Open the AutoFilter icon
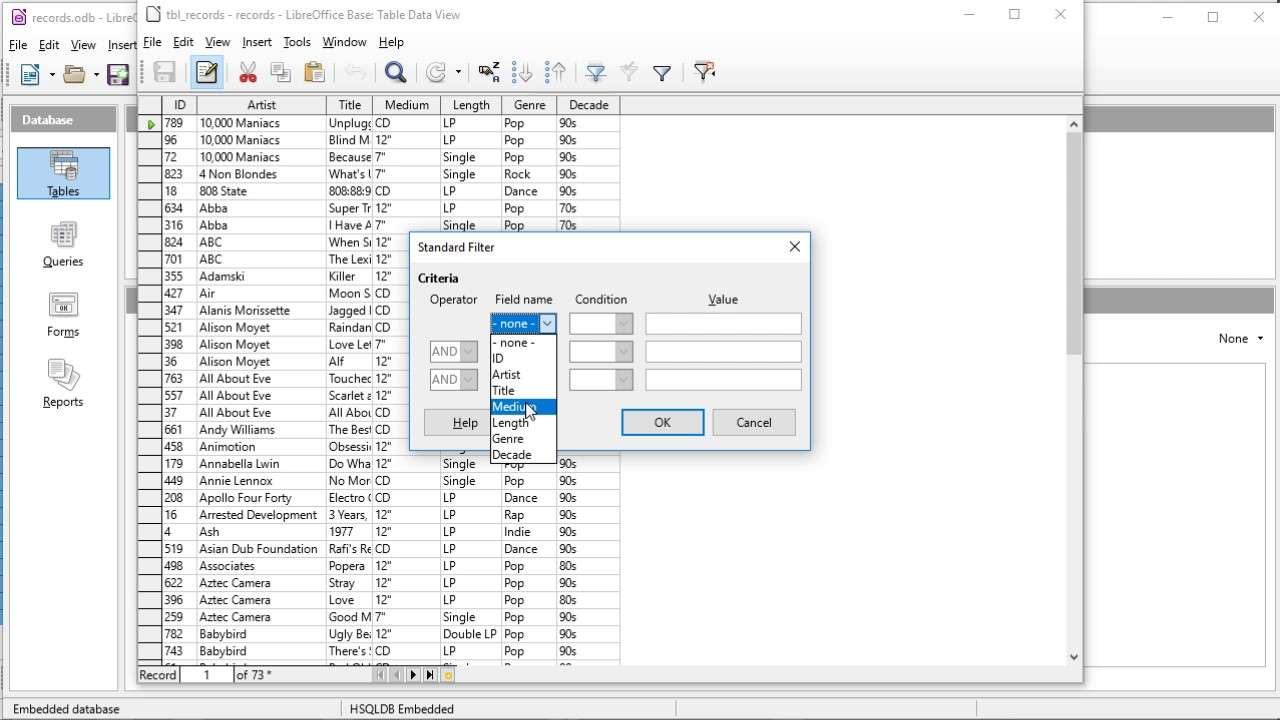The width and height of the screenshot is (1280, 720). click(x=595, y=71)
